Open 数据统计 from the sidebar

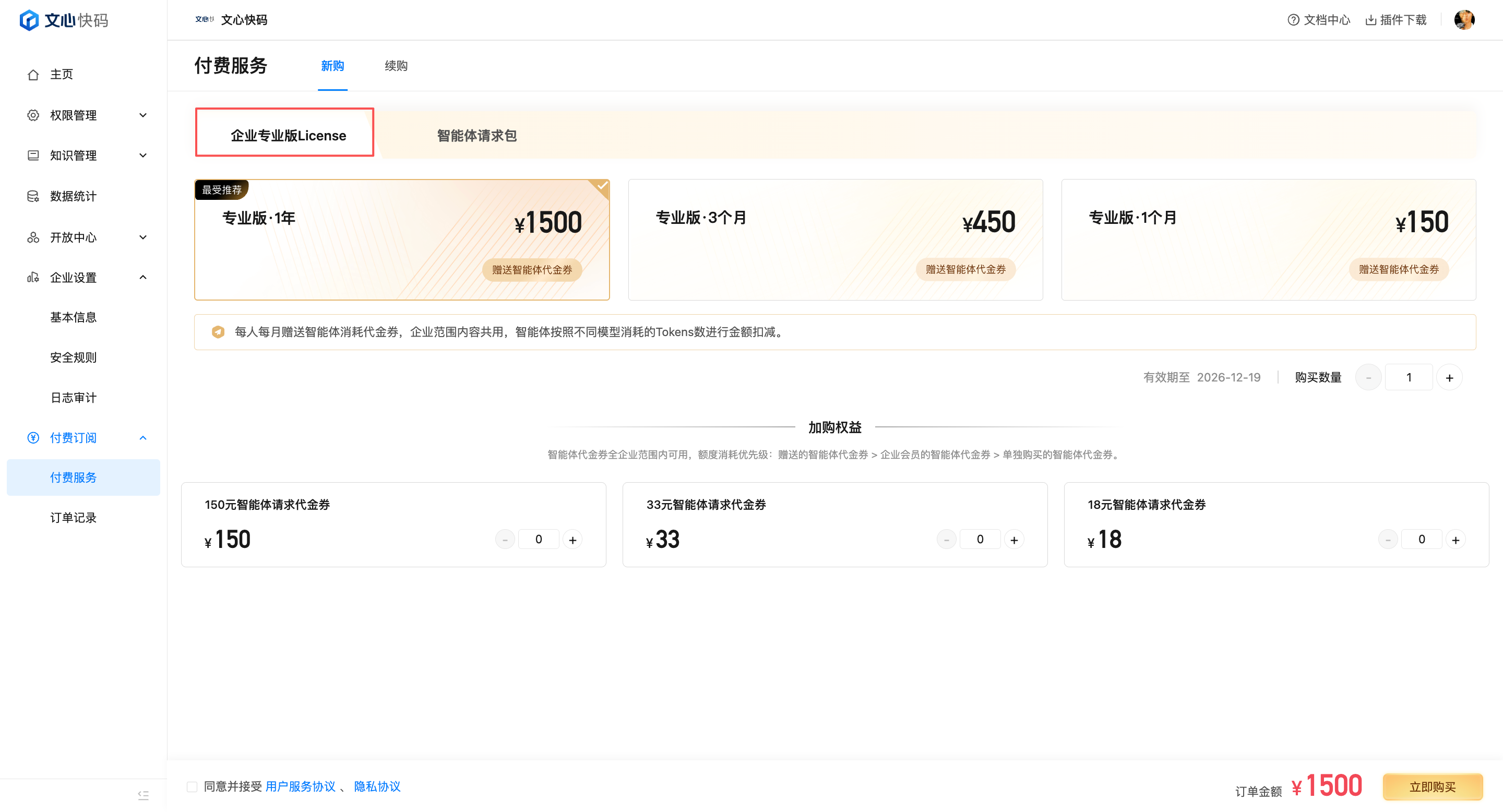pyautogui.click(x=73, y=197)
